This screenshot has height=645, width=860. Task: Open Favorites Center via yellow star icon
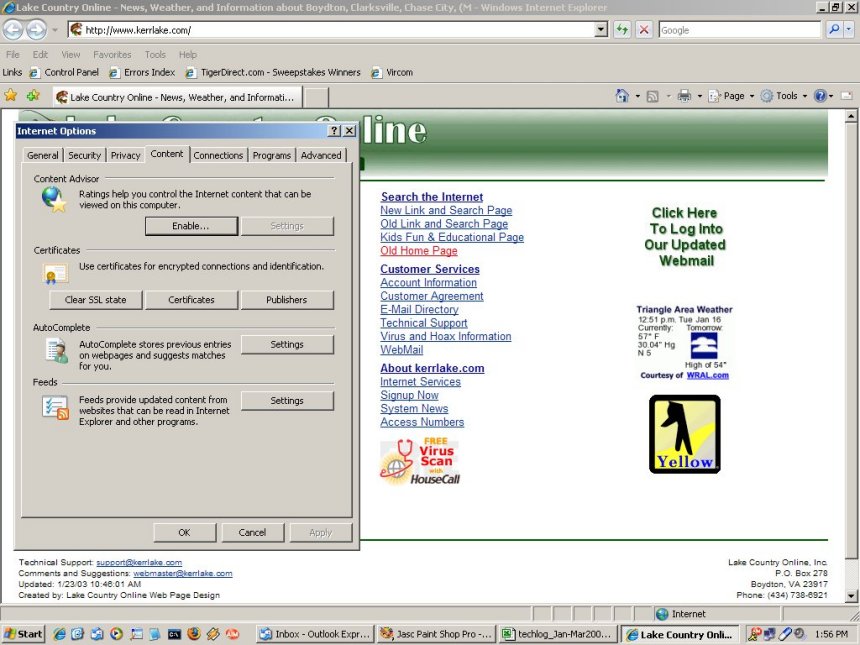[10, 96]
